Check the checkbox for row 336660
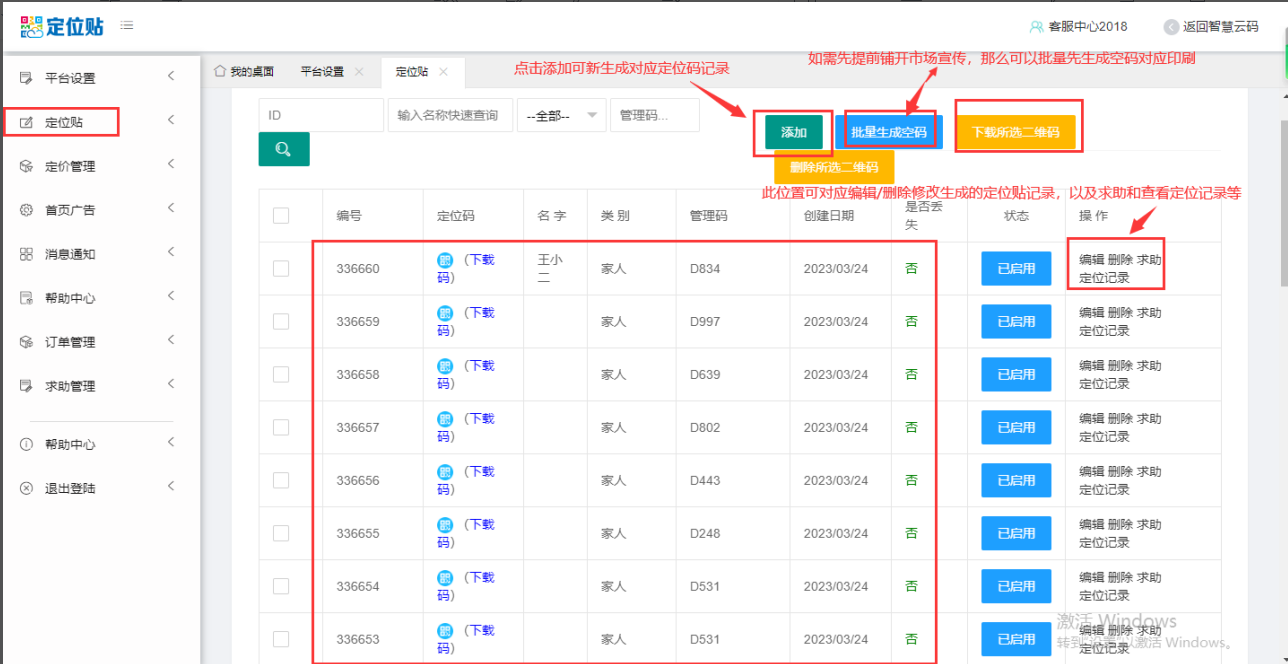Viewport: 1288px width, 664px height. [x=281, y=269]
